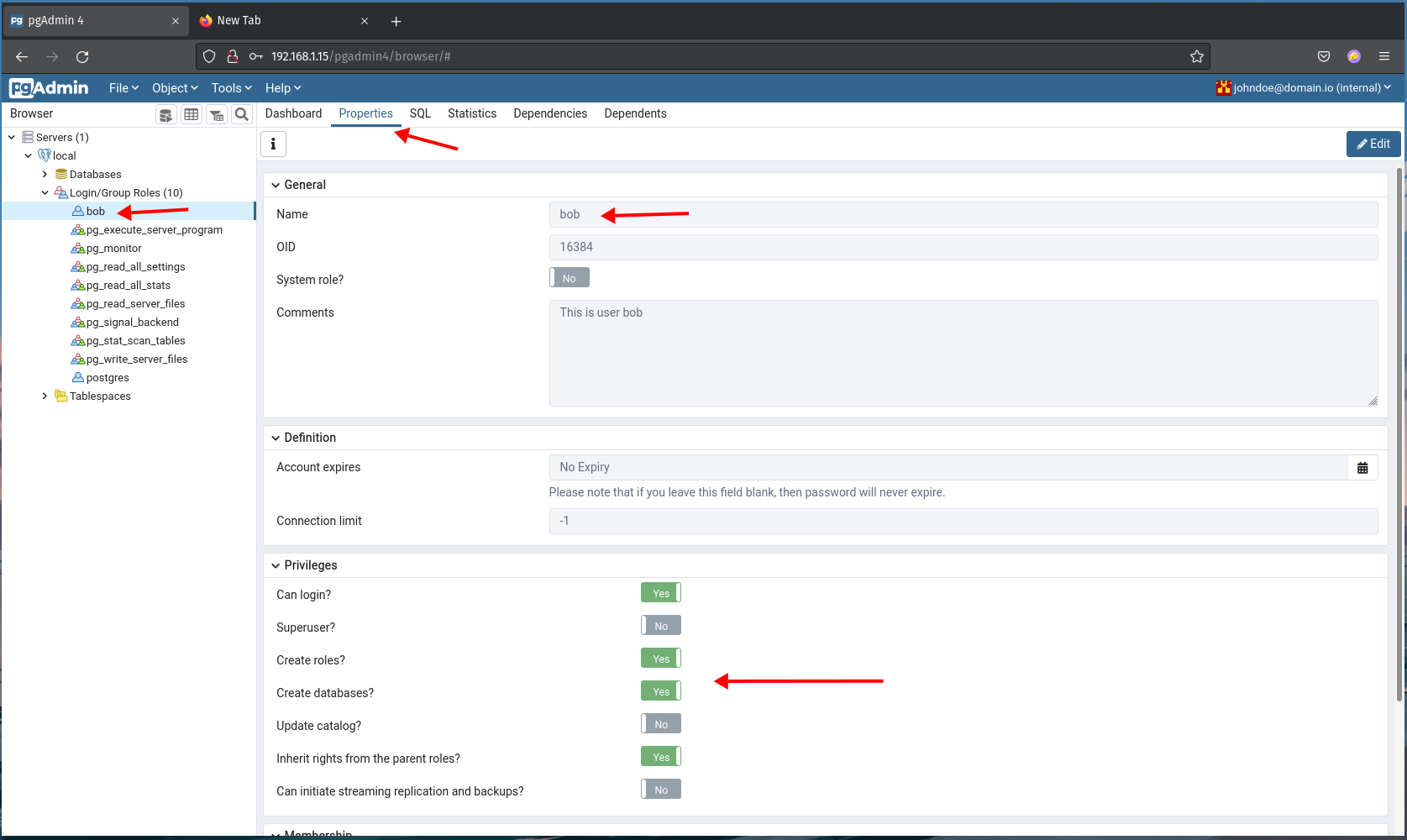Image resolution: width=1407 pixels, height=840 pixels.
Task: Click the Edit button
Action: click(1373, 144)
